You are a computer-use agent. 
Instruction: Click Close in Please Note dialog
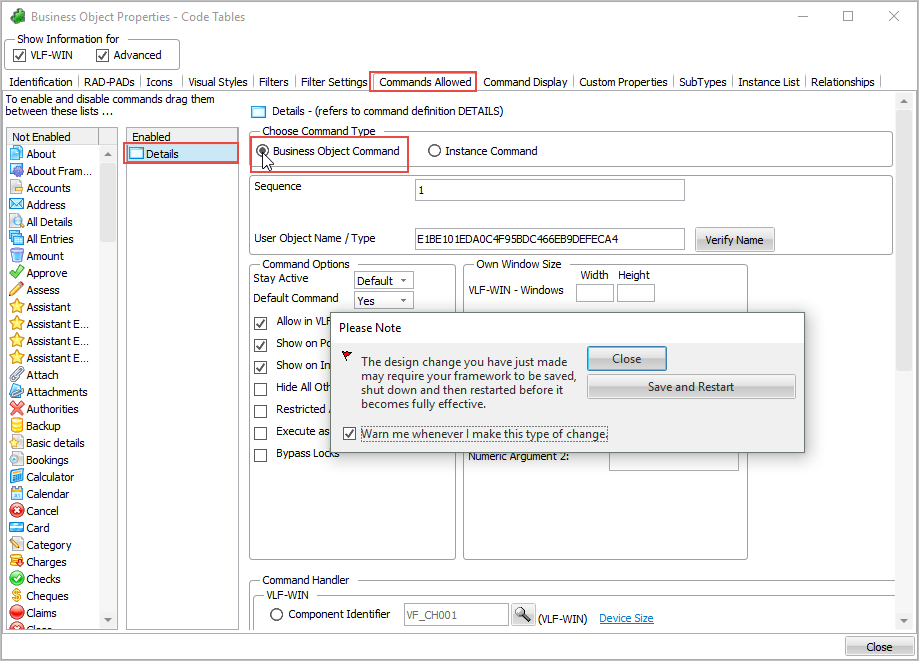(627, 359)
